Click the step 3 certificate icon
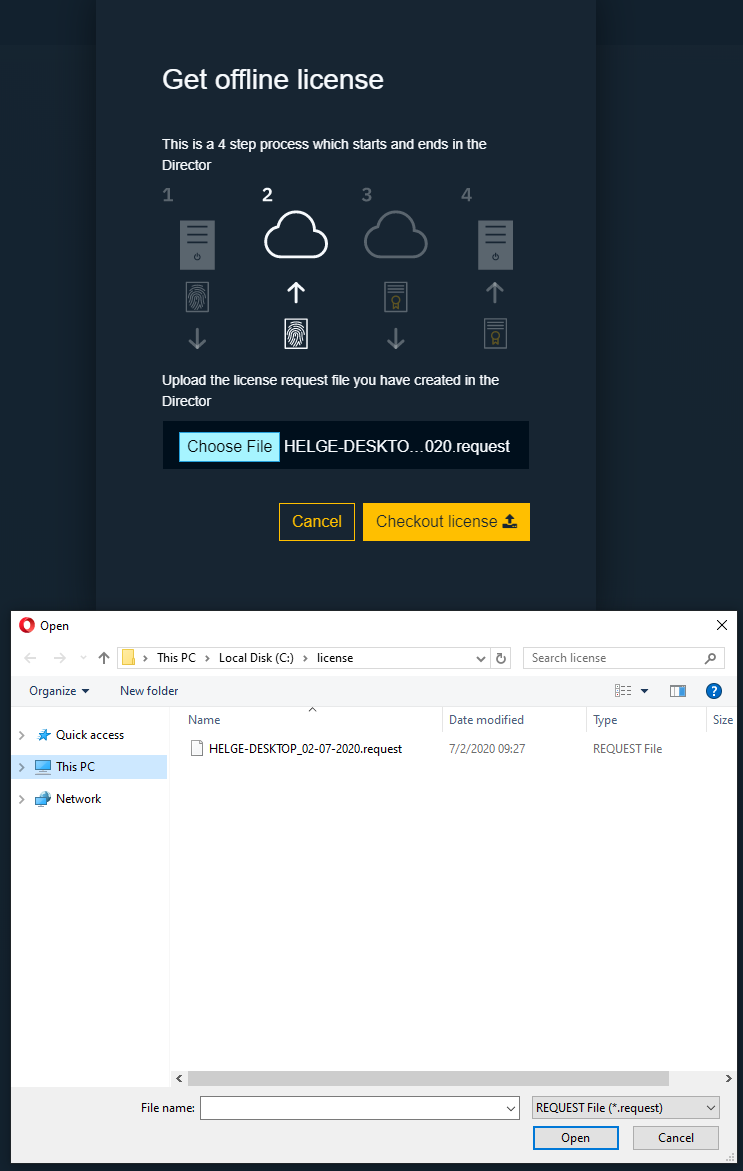Image resolution: width=743 pixels, height=1171 pixels. (396, 296)
